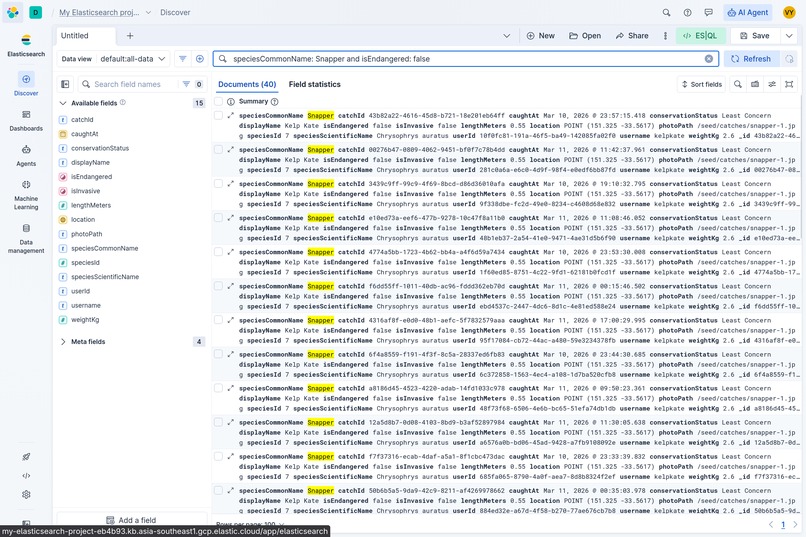The image size is (806, 537).
Task: Click the Add a field button
Action: click(x=131, y=520)
